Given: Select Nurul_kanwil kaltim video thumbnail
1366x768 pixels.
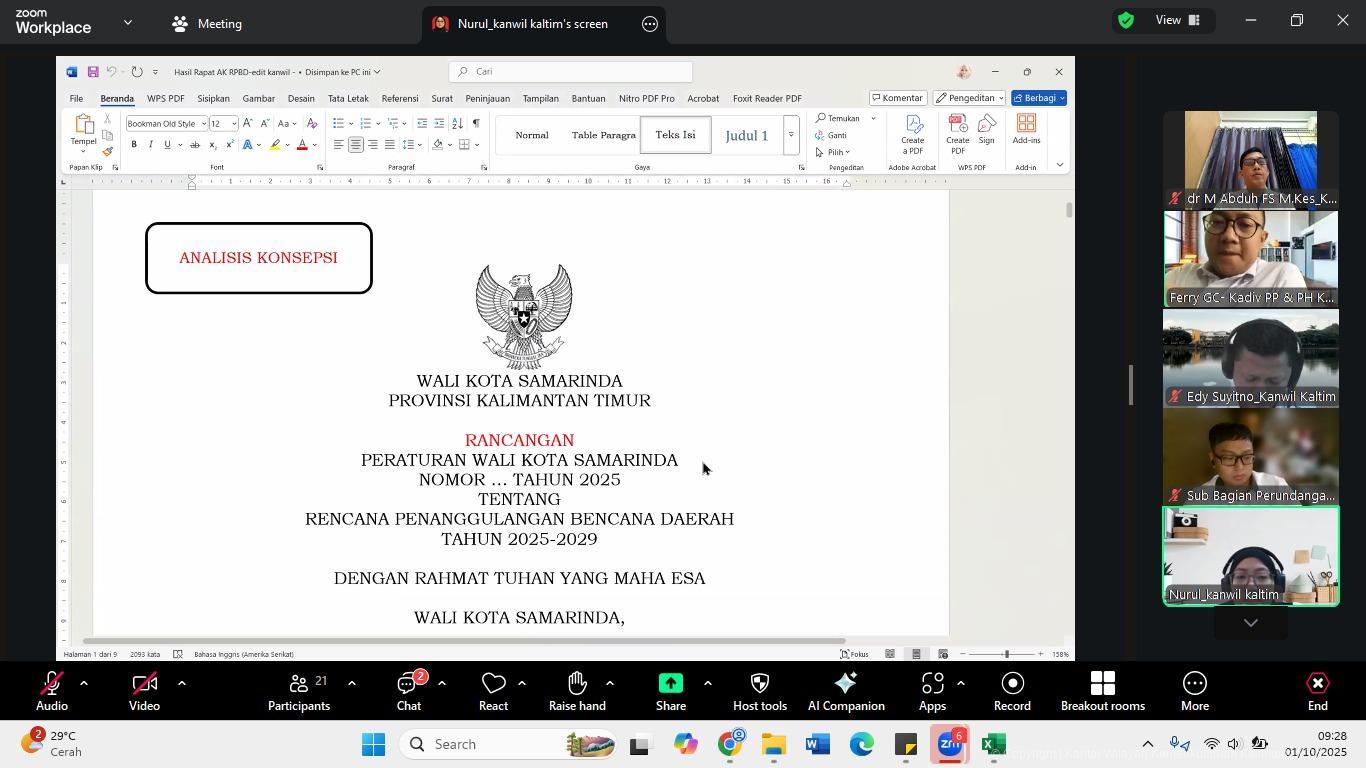Looking at the screenshot, I should tap(1250, 556).
